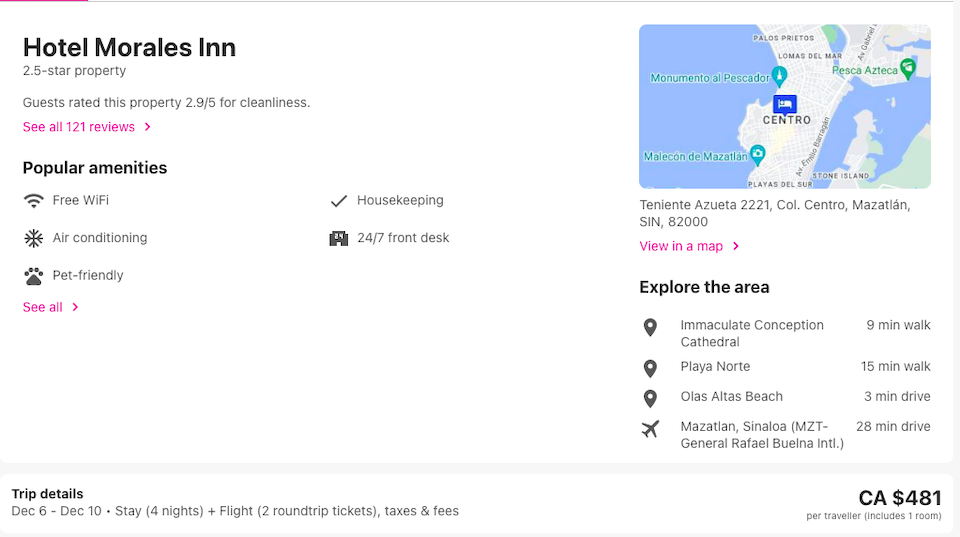Click the Mazatlán map thumbnail
This screenshot has height=537, width=960.
point(785,107)
